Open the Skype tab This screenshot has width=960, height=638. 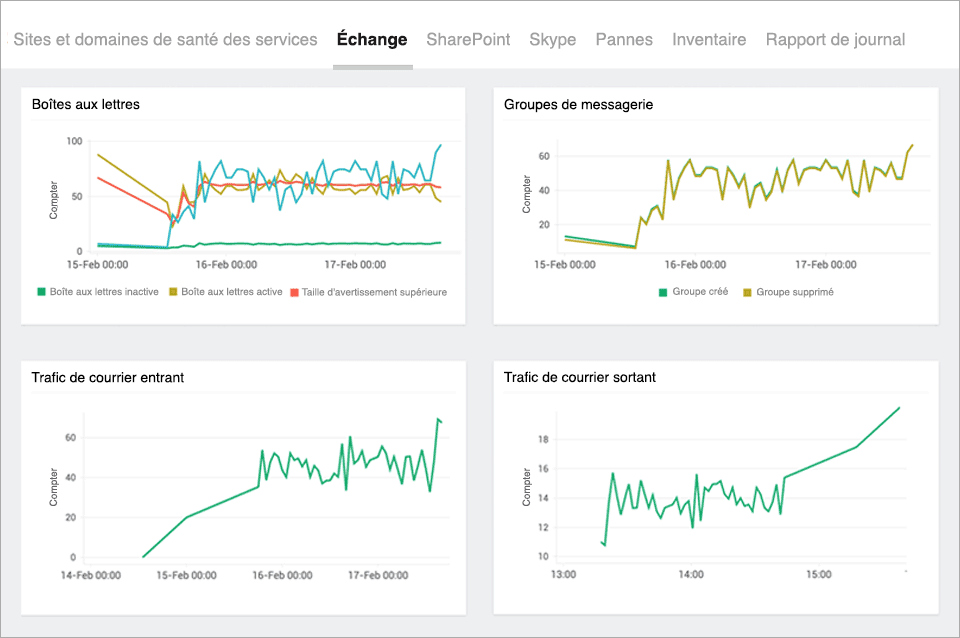point(553,40)
